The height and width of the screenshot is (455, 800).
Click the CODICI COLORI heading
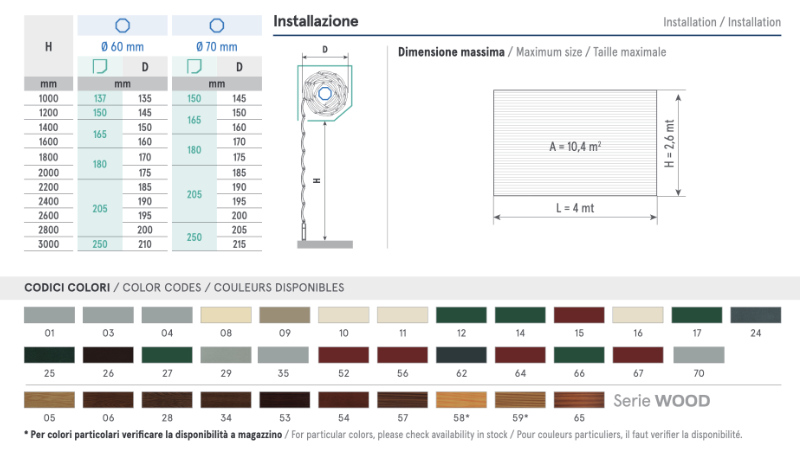coord(67,287)
